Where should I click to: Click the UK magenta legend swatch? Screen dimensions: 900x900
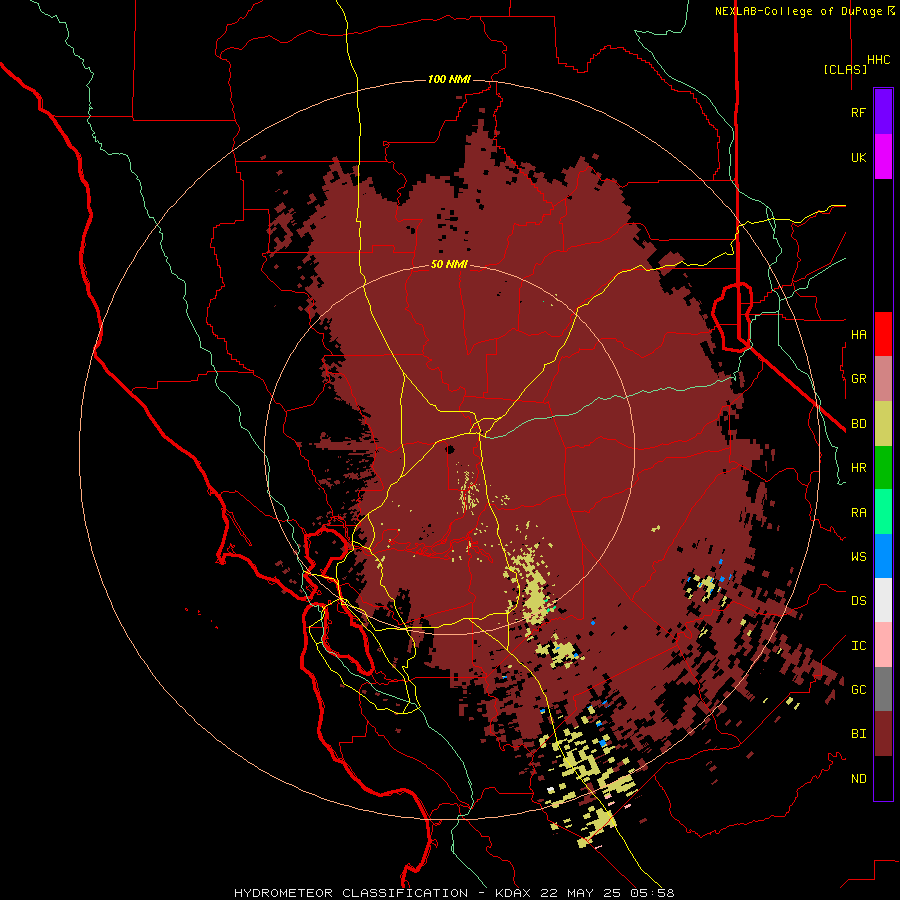pyautogui.click(x=883, y=157)
